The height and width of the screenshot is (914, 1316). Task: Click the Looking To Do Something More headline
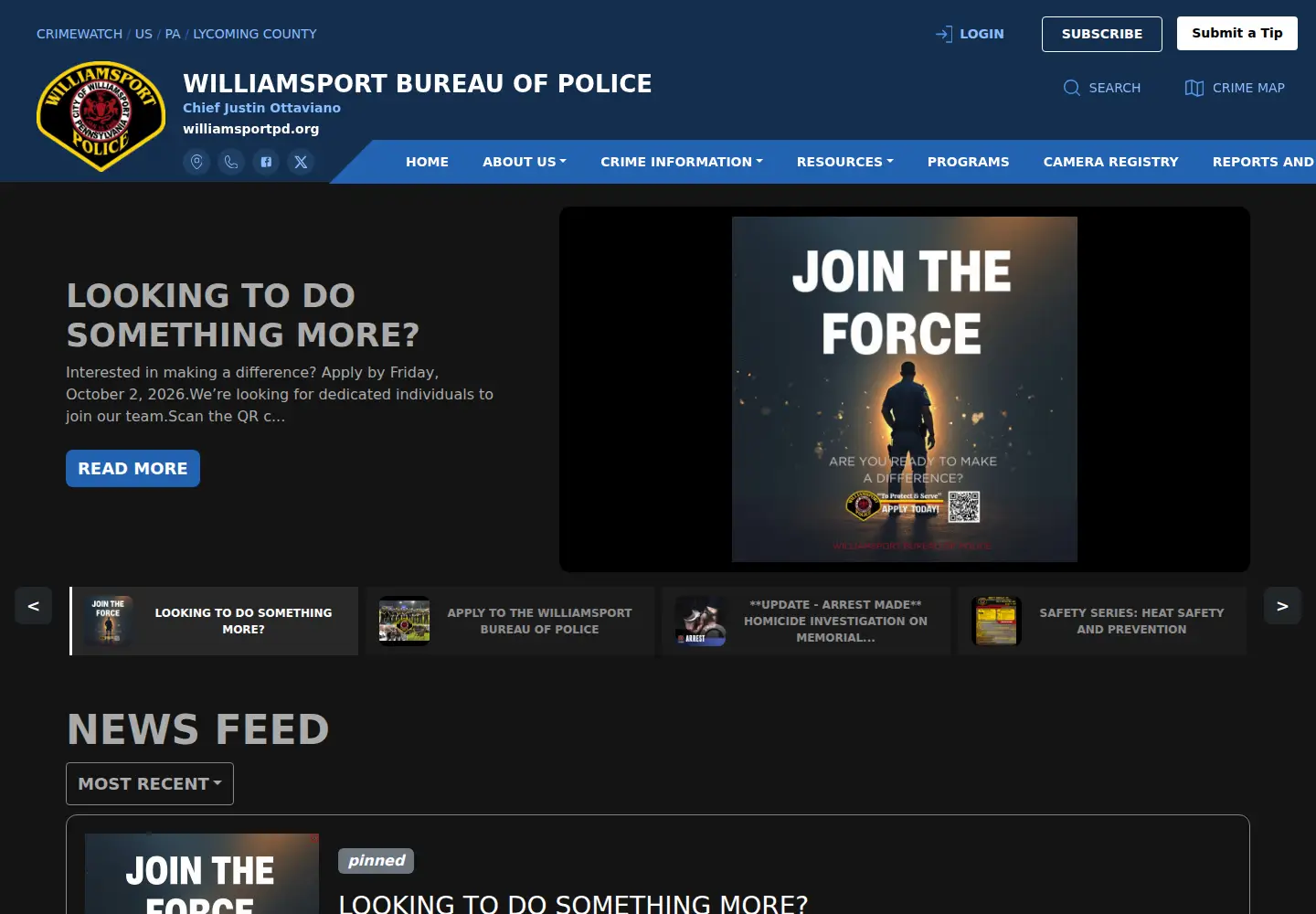click(243, 315)
